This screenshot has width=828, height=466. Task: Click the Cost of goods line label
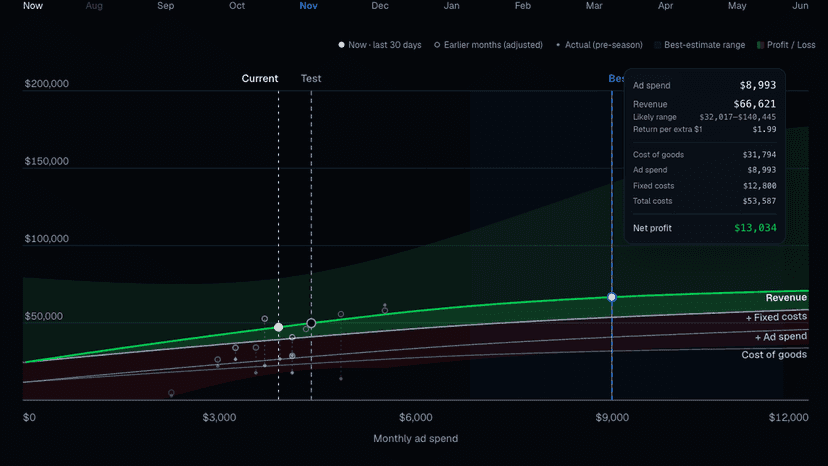[x=774, y=355]
